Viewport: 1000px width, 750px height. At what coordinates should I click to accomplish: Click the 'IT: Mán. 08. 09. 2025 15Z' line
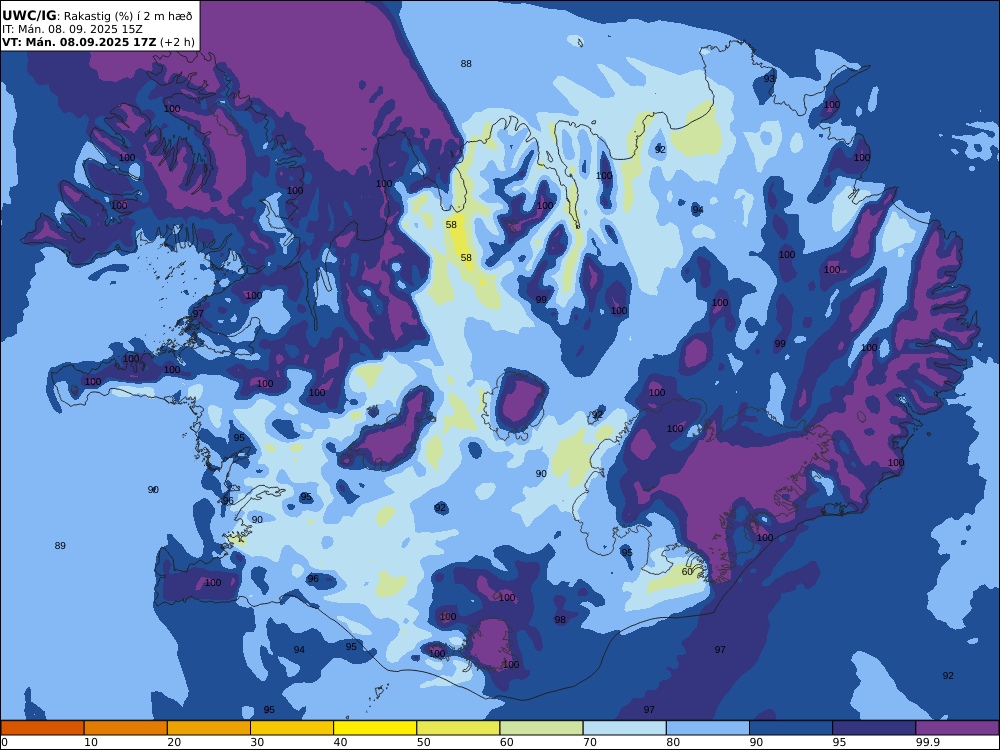(x=72, y=29)
